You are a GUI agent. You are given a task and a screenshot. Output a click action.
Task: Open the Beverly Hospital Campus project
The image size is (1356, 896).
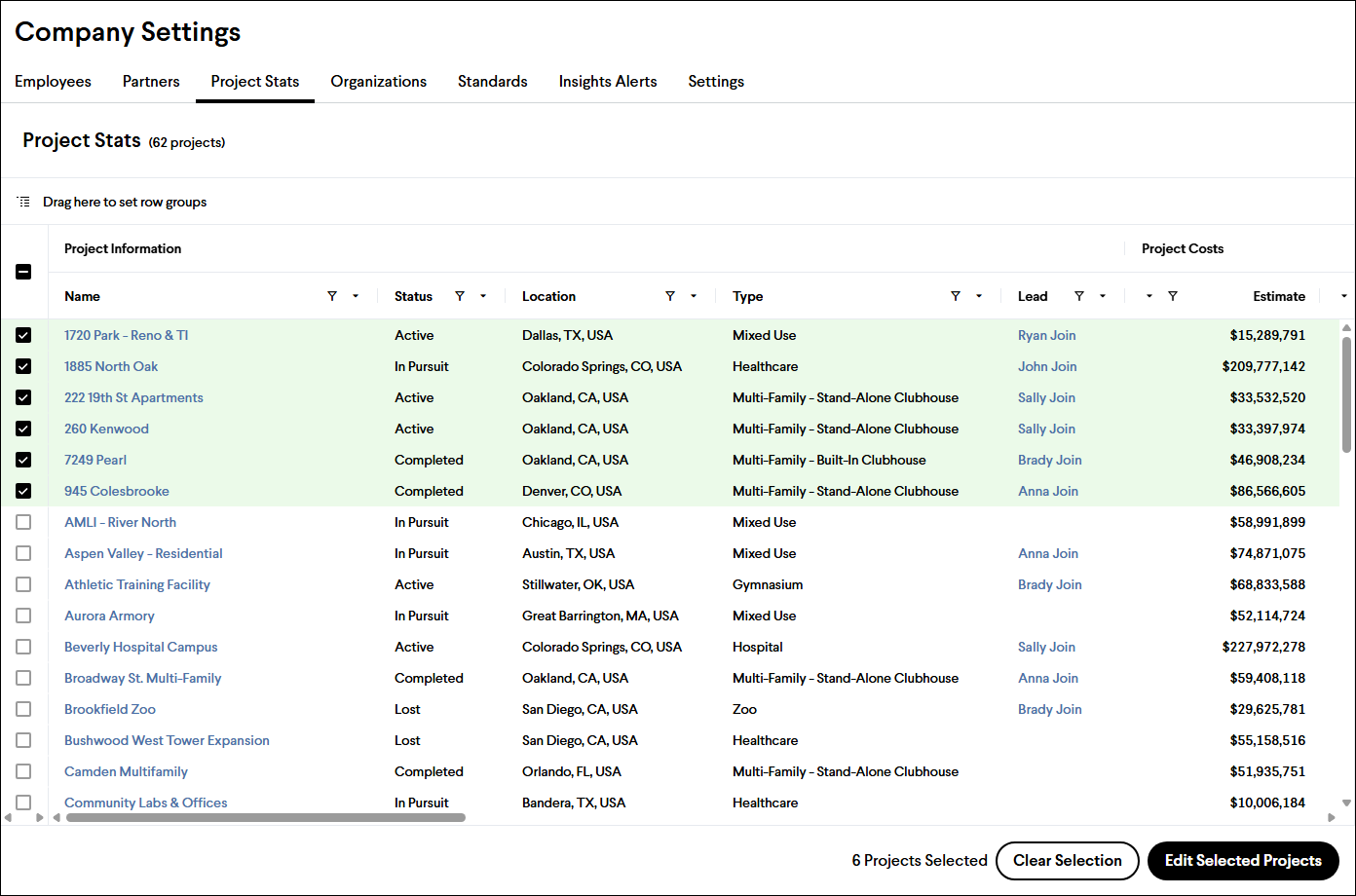coord(141,647)
